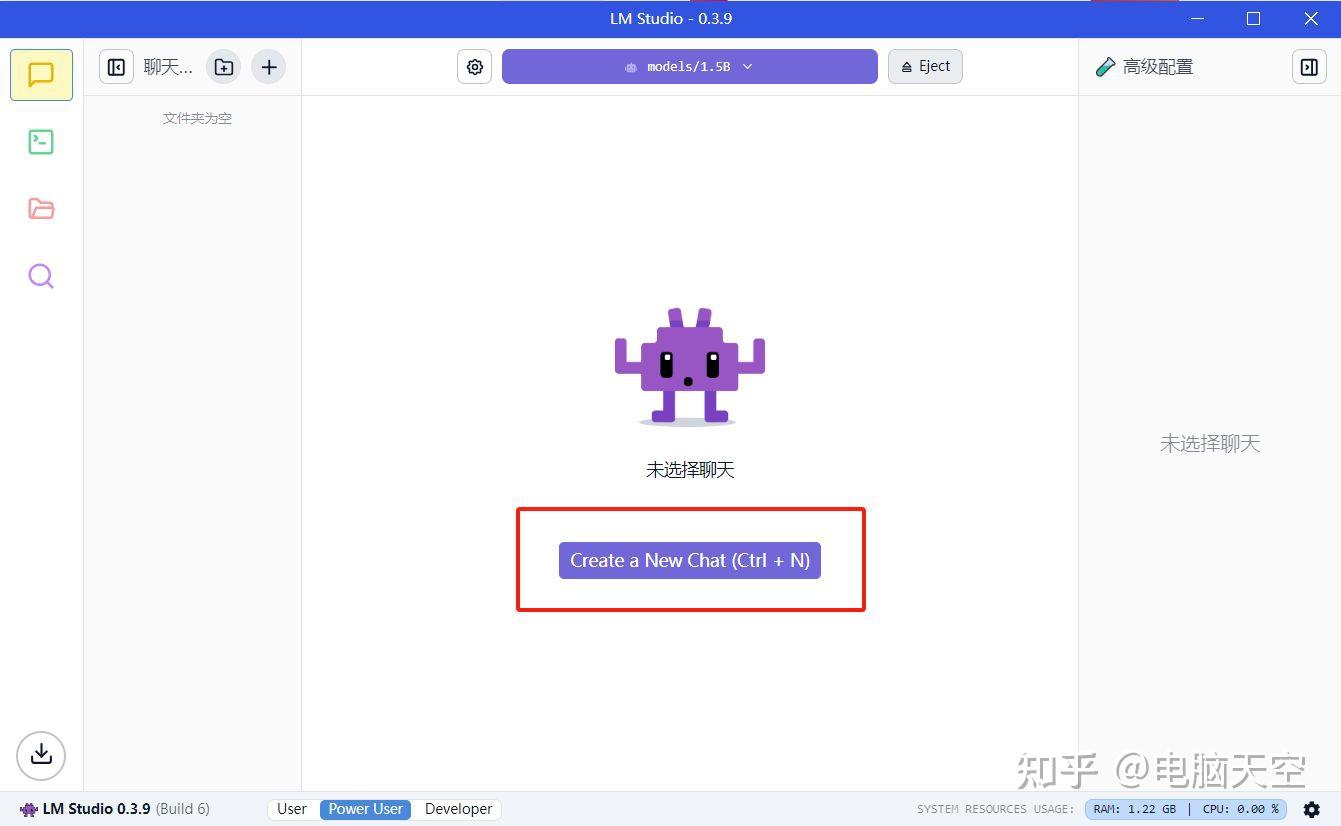Open the Developer terminal icon in the sidebar

pyautogui.click(x=41, y=142)
